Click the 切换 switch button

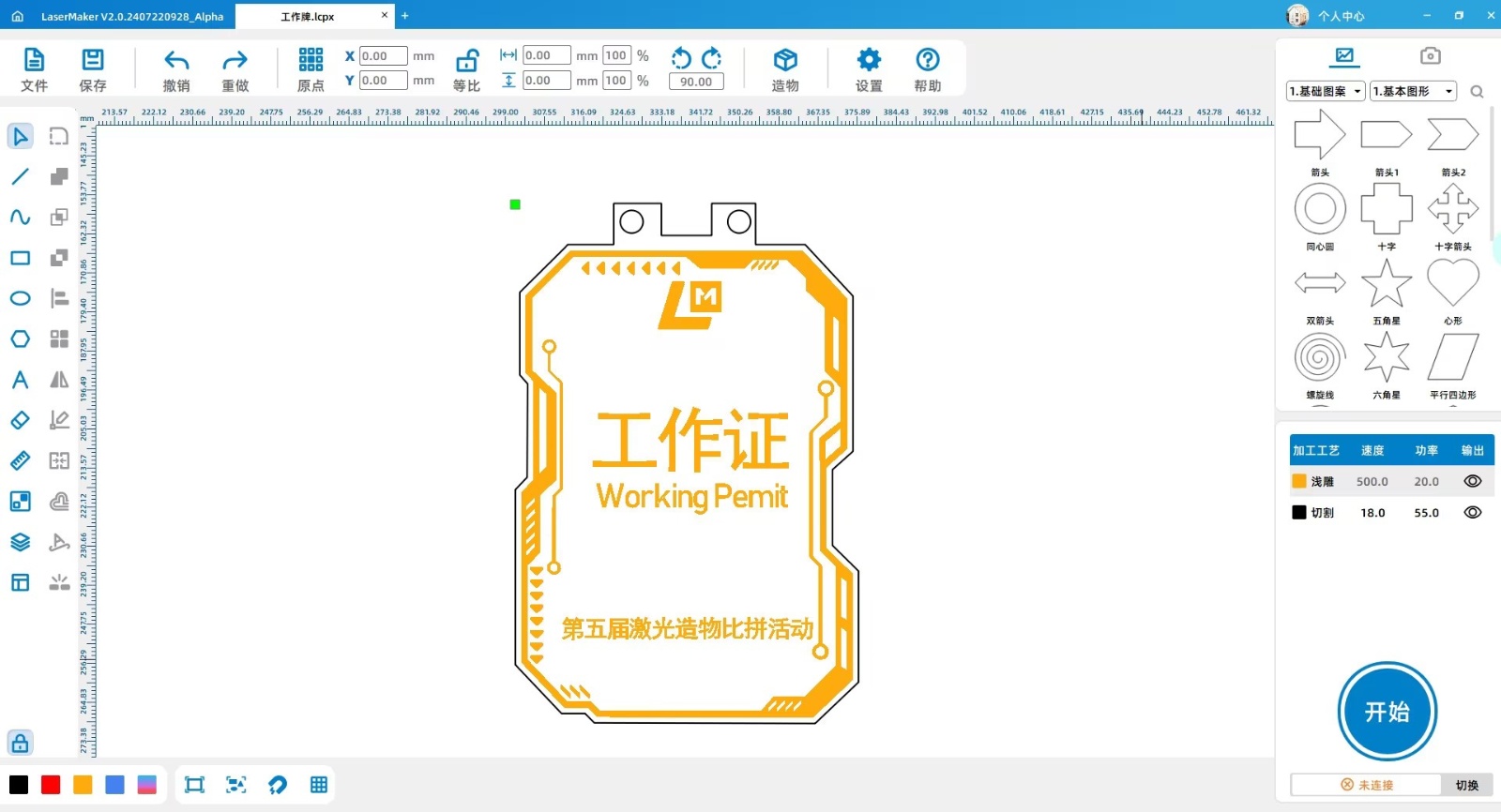click(x=1466, y=785)
